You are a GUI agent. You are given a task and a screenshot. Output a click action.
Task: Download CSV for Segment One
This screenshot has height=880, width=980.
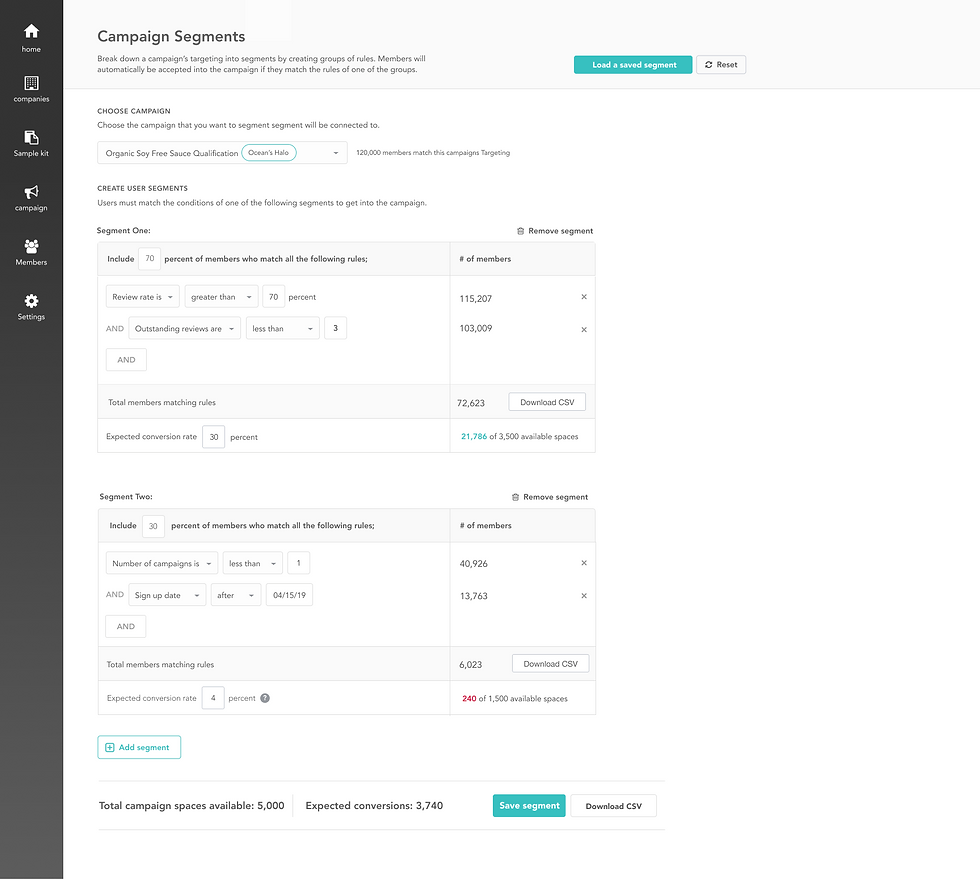coord(547,402)
